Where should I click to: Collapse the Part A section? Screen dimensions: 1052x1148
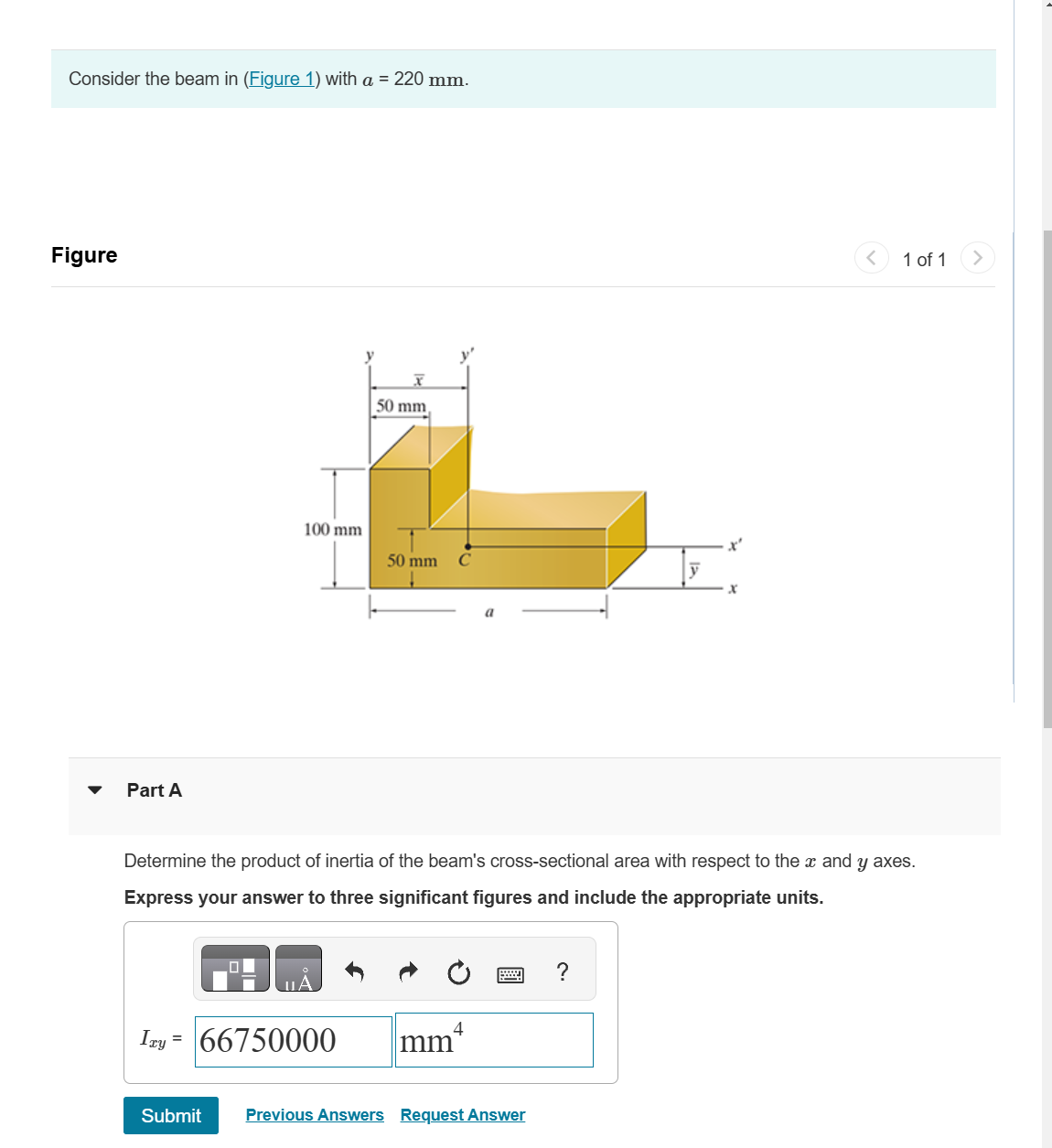[95, 789]
